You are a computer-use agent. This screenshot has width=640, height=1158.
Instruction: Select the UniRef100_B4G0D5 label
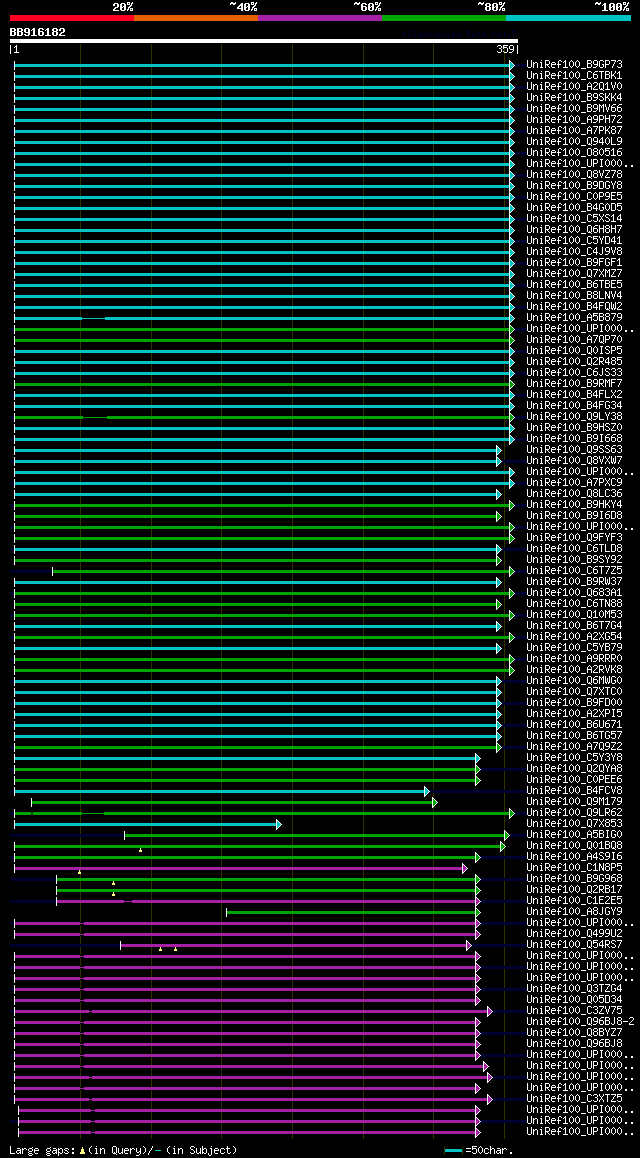574,208
